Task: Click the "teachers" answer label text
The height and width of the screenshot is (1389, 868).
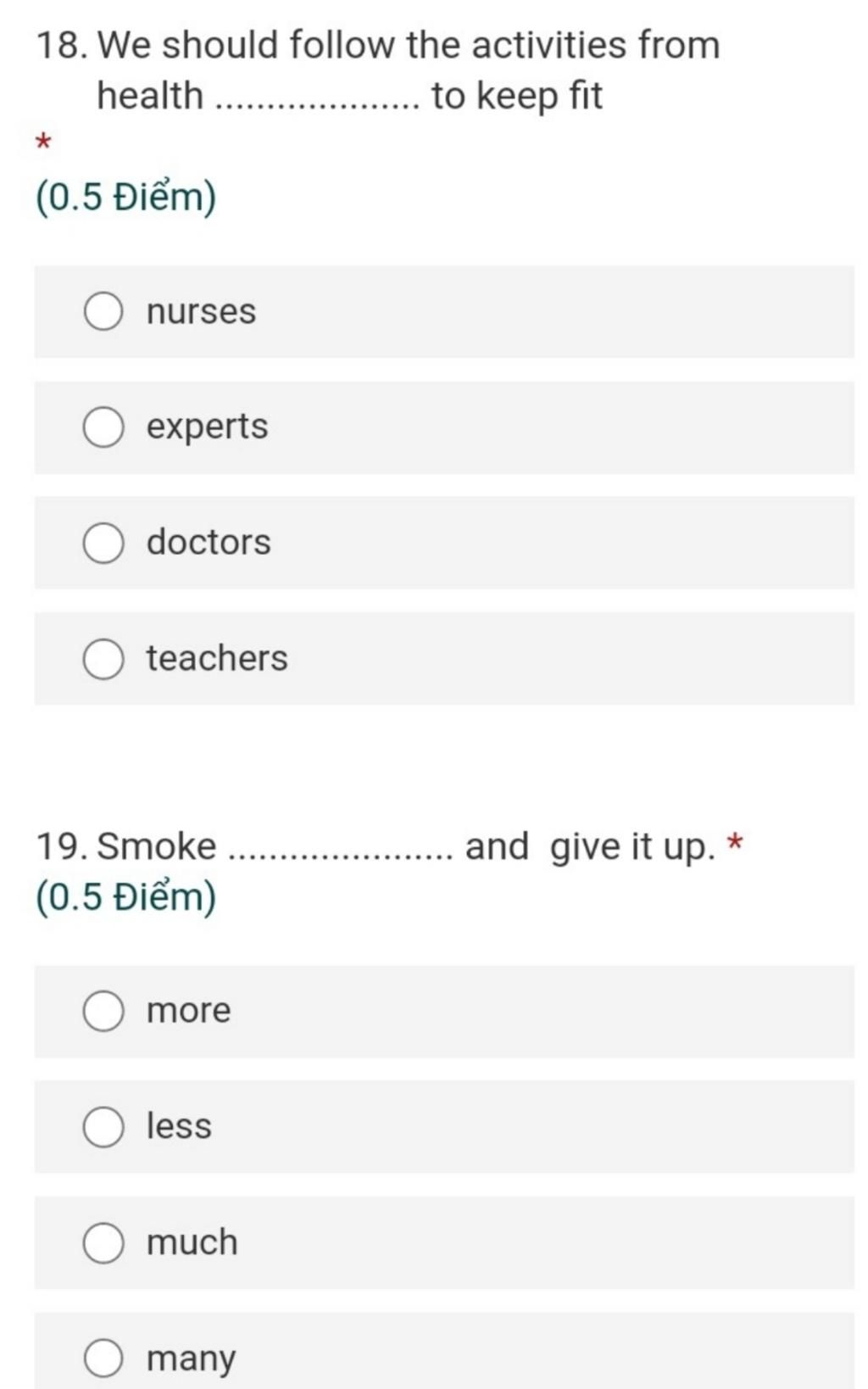Action: (x=217, y=658)
